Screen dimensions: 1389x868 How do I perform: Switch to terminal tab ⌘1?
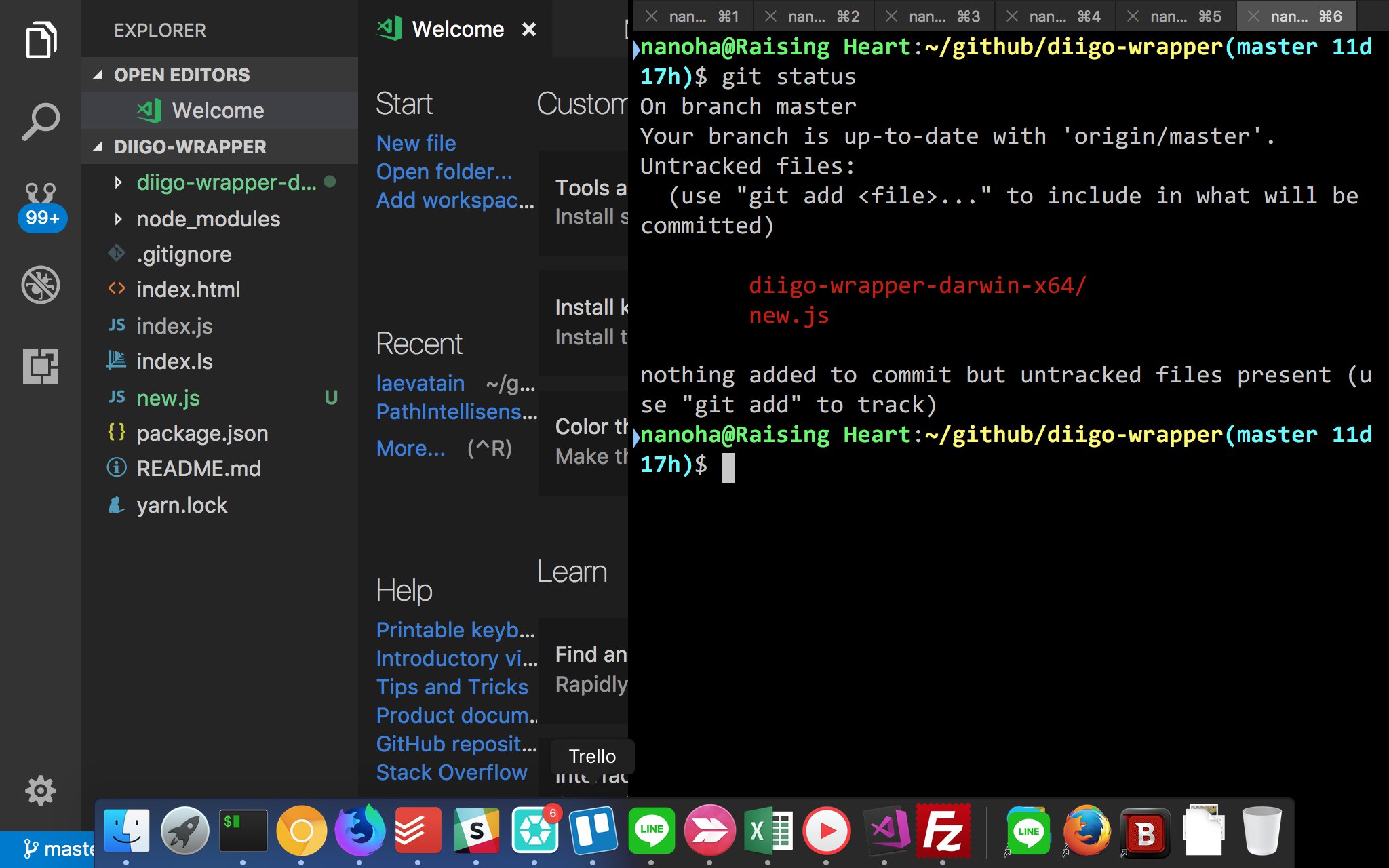point(694,16)
